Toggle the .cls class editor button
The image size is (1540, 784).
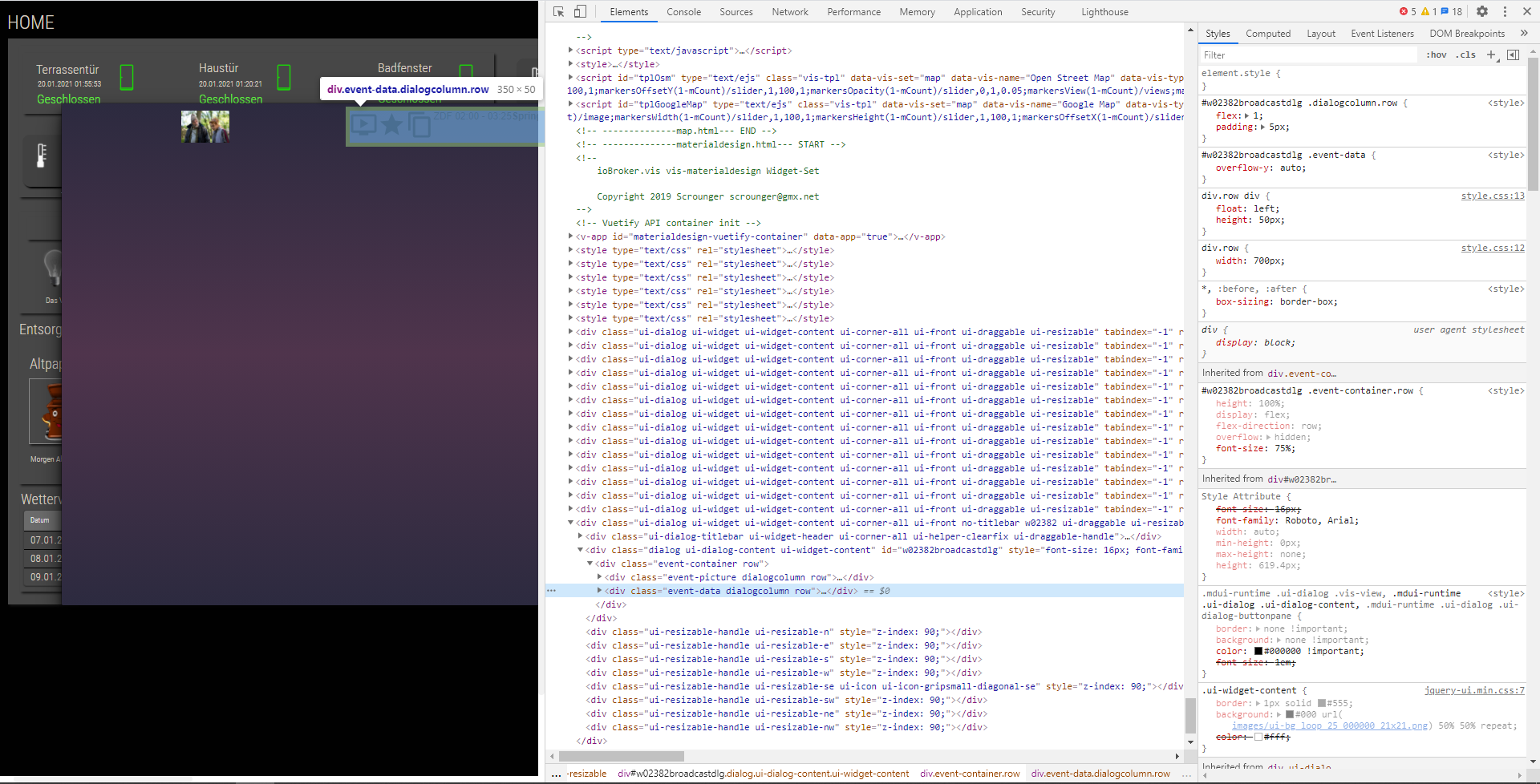(1466, 55)
